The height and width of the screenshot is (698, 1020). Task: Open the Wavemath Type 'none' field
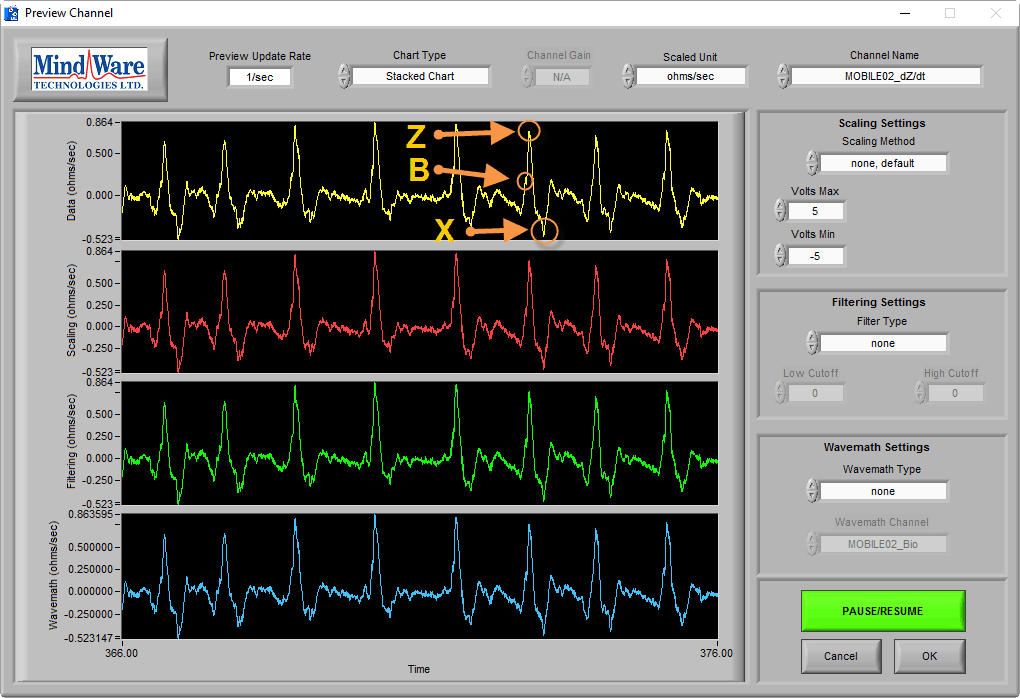coord(883,491)
